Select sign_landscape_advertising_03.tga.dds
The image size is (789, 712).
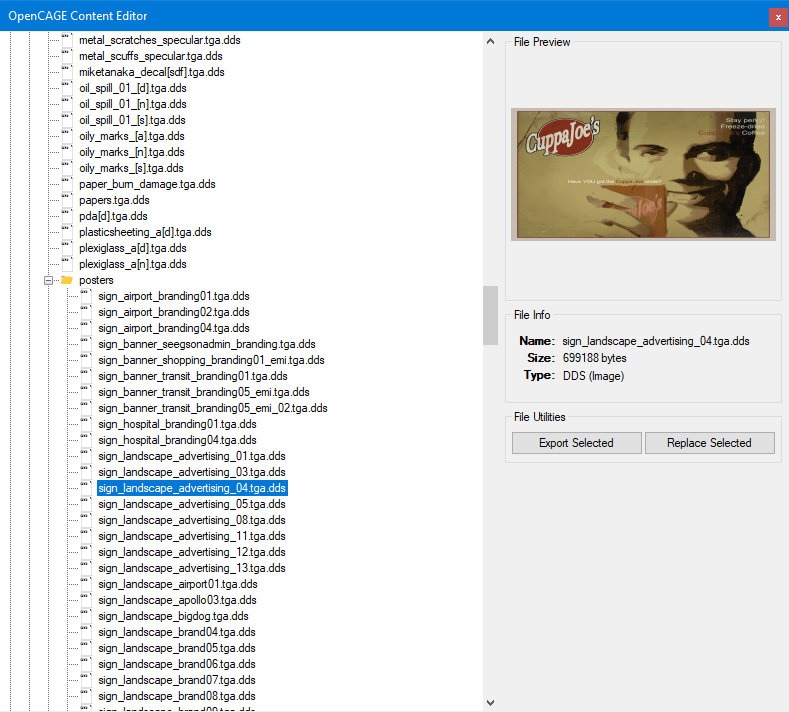192,472
